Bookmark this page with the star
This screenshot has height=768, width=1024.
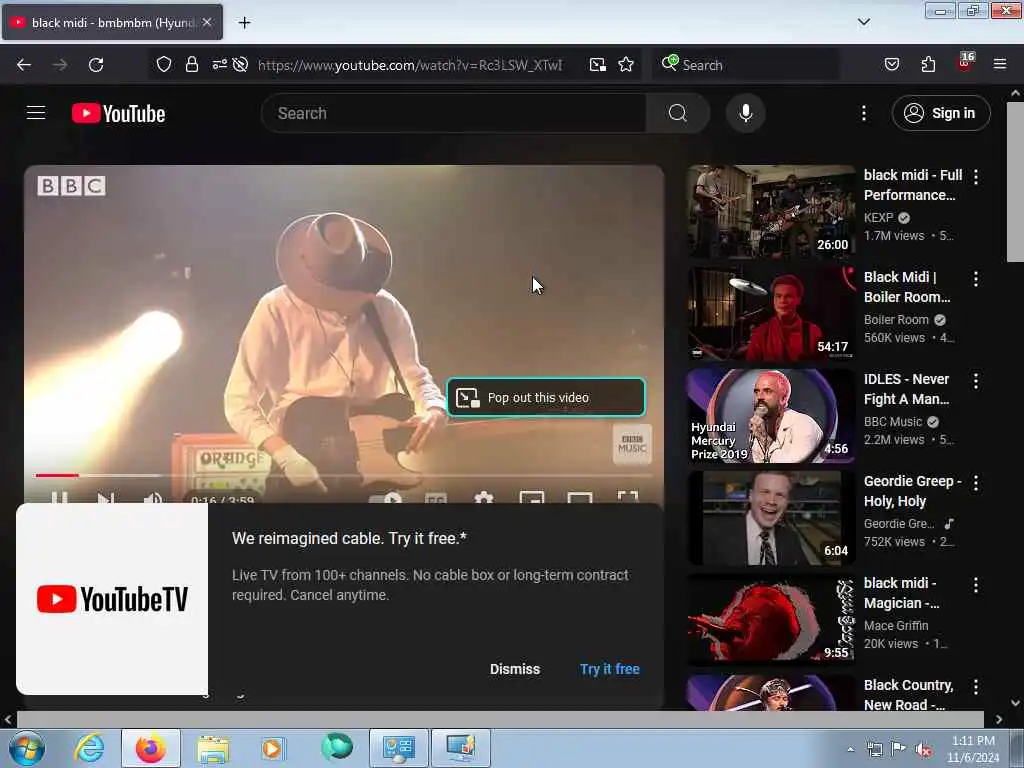click(x=626, y=65)
